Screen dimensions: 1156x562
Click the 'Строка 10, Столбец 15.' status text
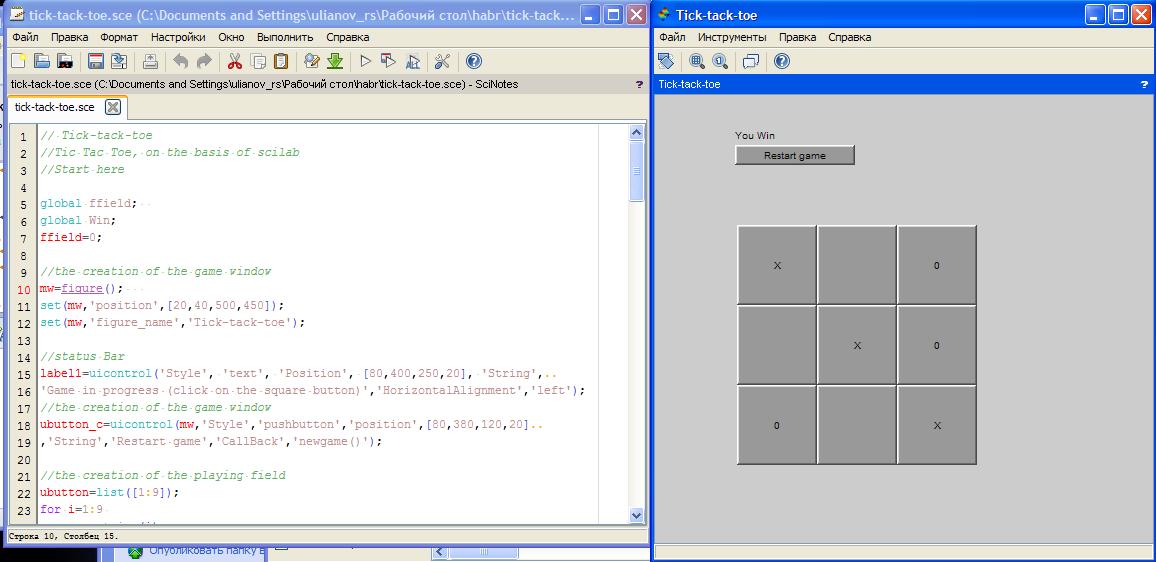click(64, 536)
